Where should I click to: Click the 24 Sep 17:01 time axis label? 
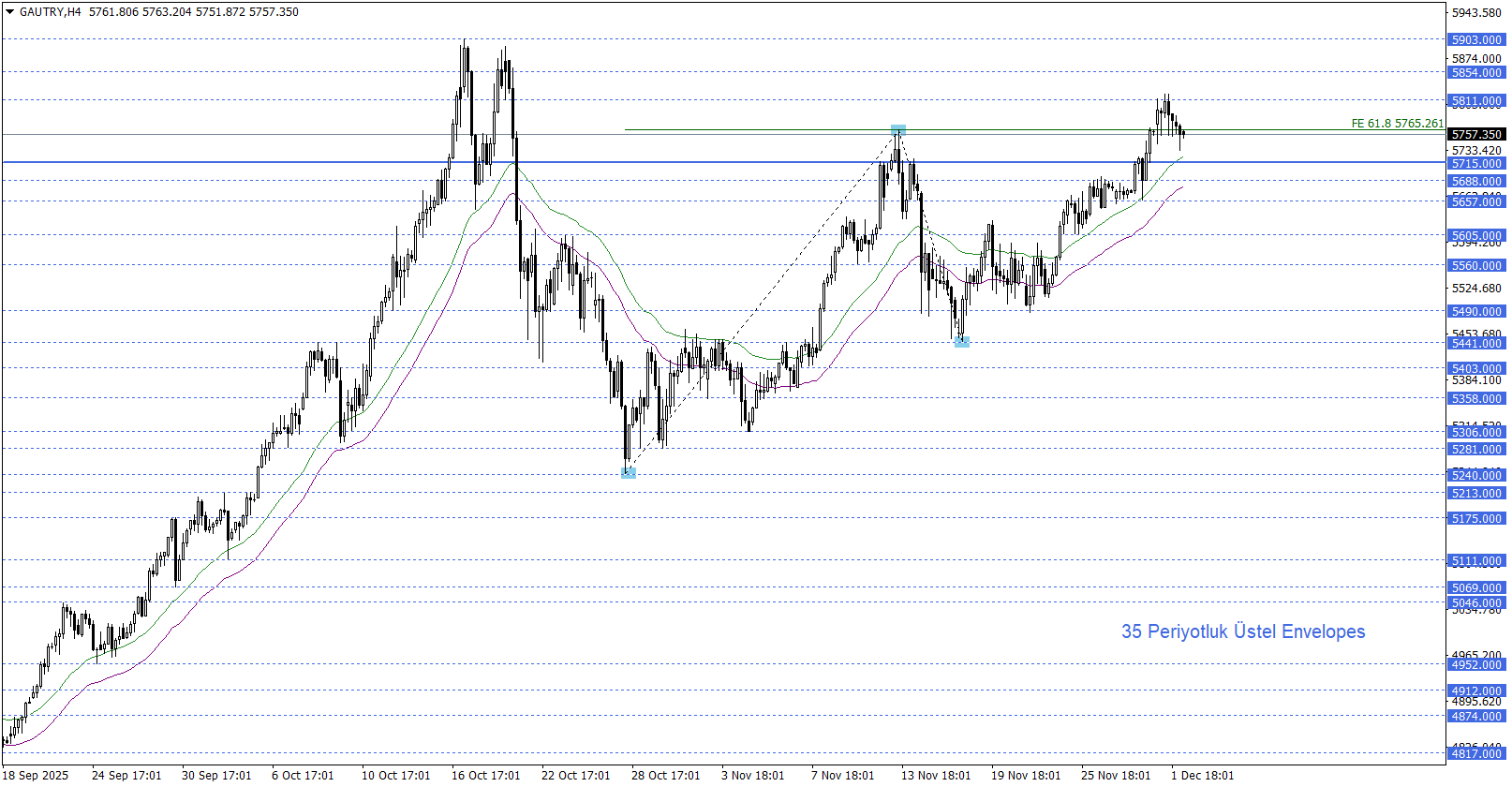126,776
